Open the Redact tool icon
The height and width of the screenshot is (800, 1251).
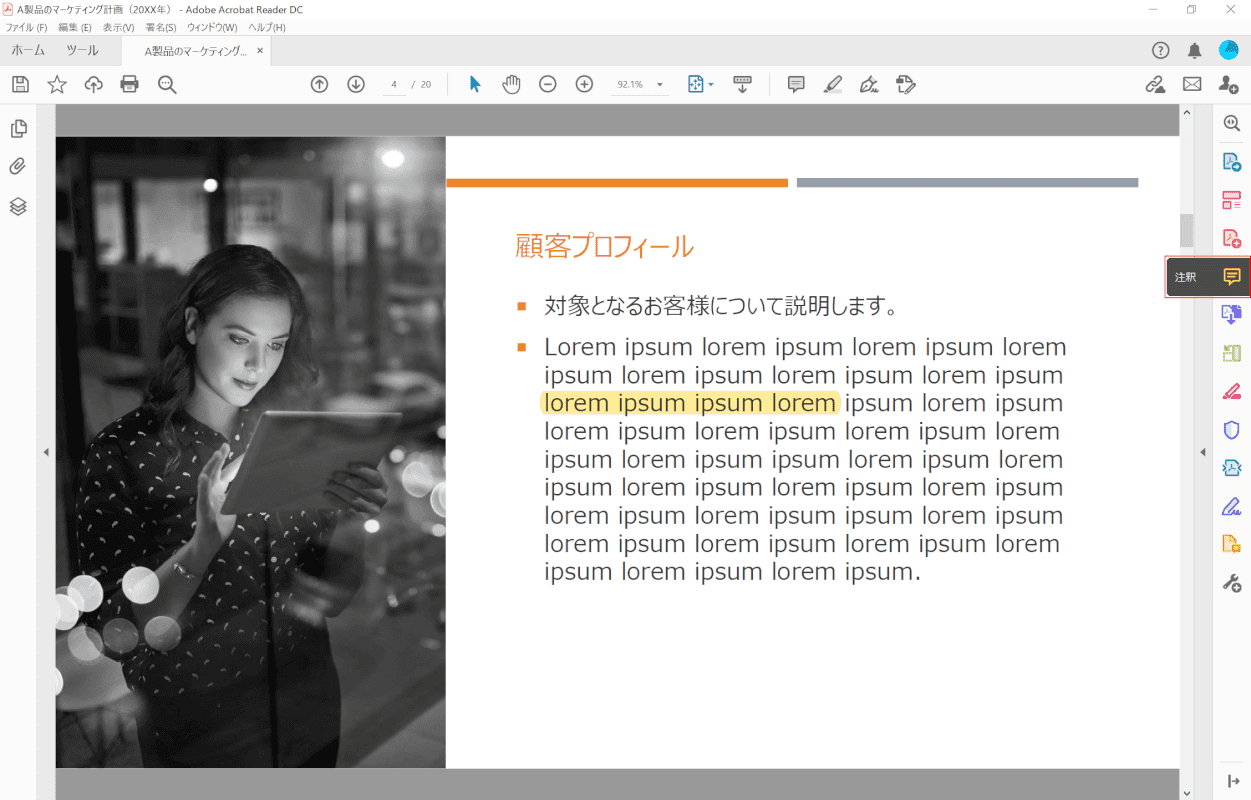[x=1232, y=391]
